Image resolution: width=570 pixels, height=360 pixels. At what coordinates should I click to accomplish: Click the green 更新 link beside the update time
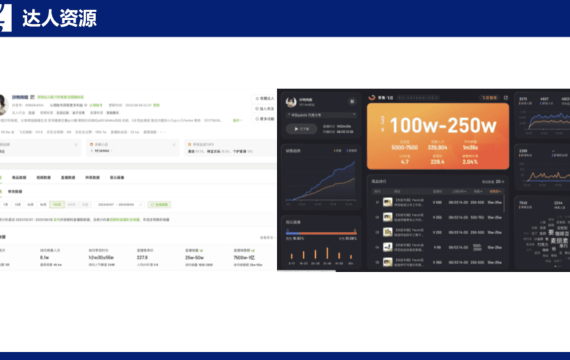[x=156, y=105]
